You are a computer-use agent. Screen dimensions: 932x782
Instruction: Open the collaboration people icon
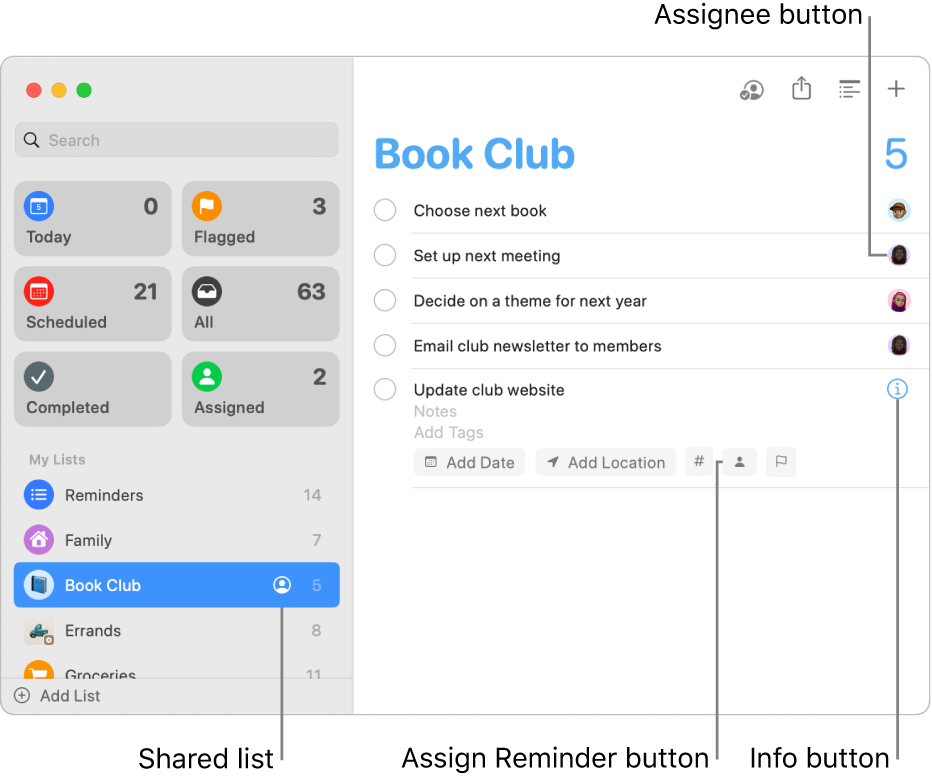pyautogui.click(x=751, y=90)
